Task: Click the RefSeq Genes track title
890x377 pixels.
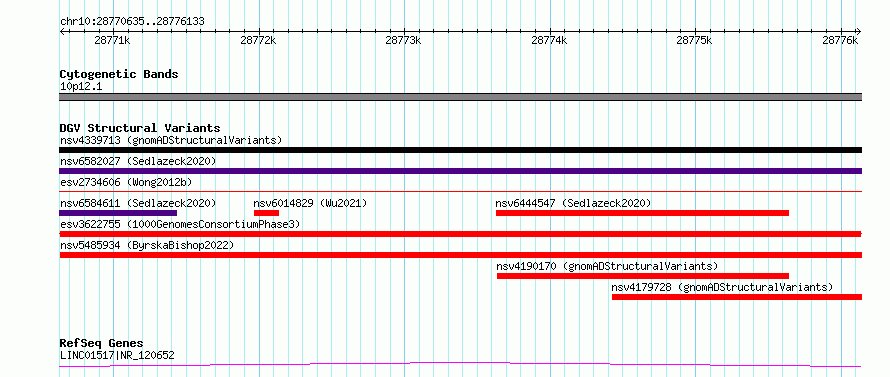Action: click(102, 344)
